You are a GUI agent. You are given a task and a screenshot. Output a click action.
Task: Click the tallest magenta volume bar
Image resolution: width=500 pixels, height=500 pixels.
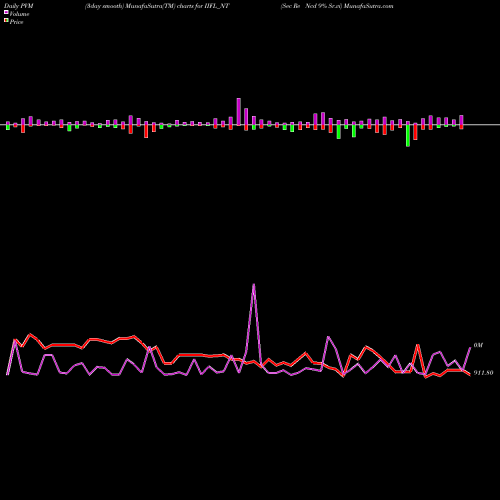click(x=239, y=112)
